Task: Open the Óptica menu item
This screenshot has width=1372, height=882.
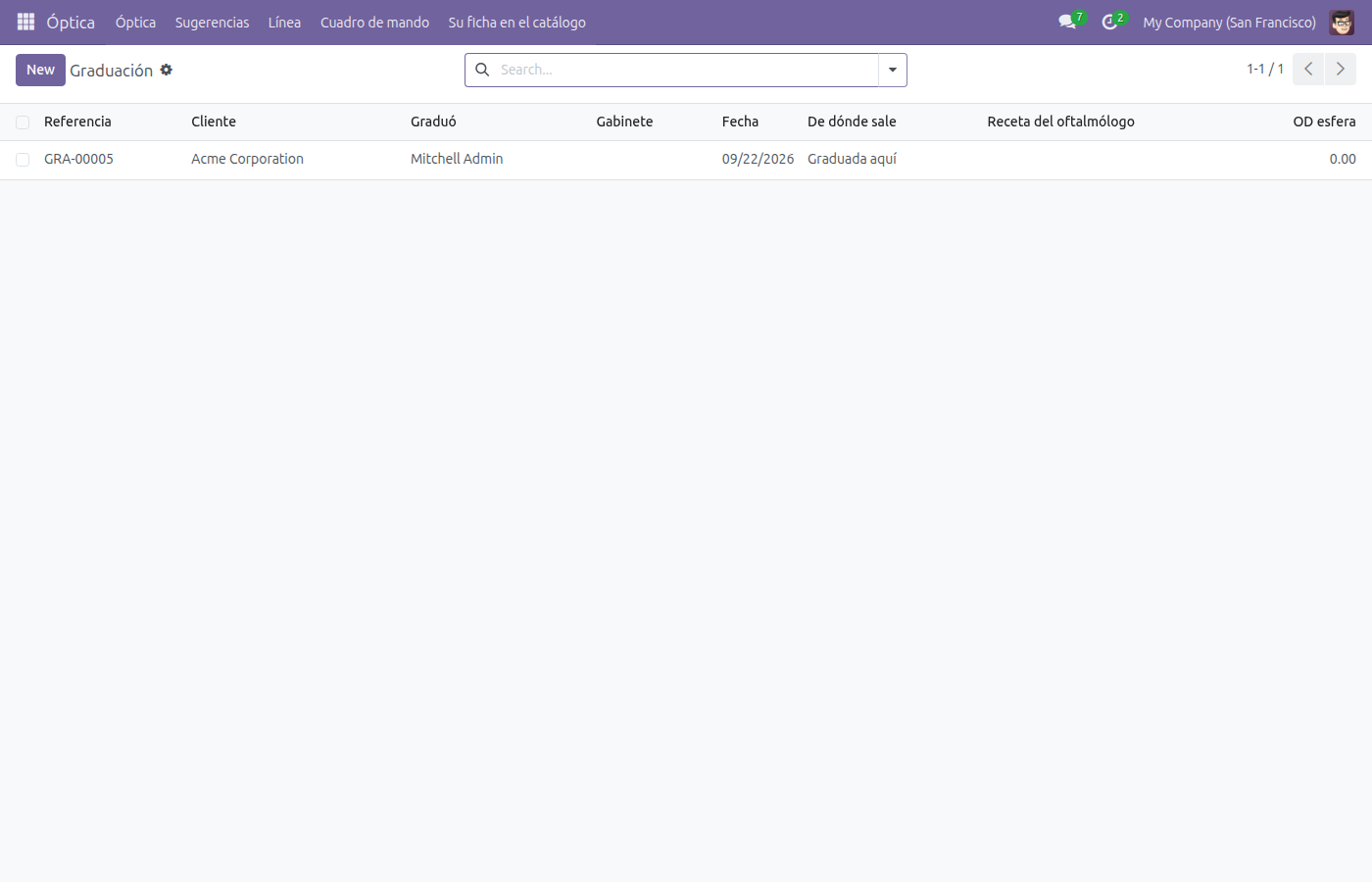Action: pos(135,22)
